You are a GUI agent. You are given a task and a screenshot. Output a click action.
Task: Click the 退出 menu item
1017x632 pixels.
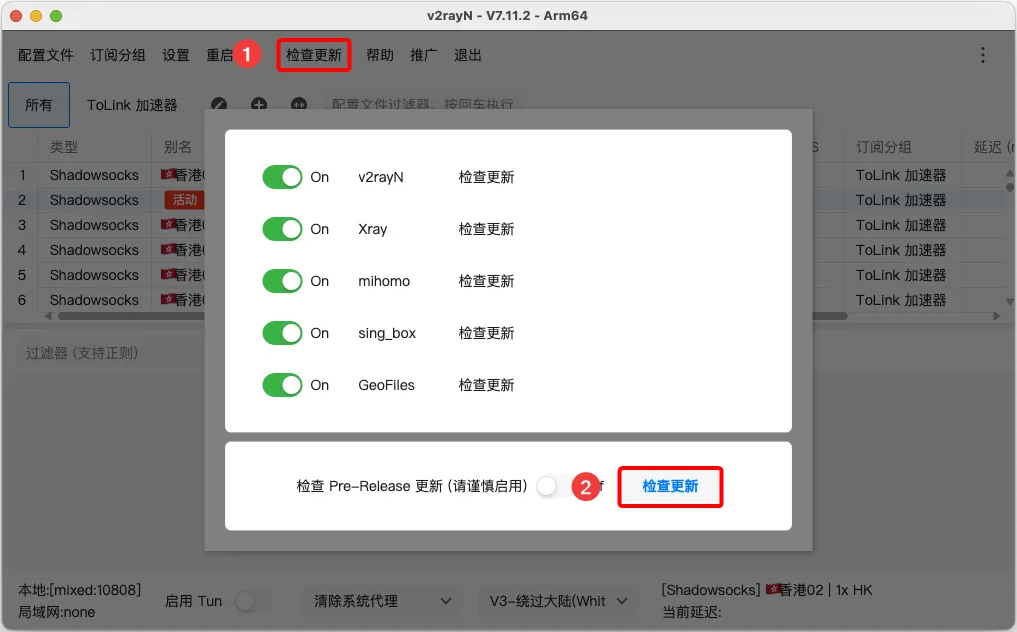point(468,55)
